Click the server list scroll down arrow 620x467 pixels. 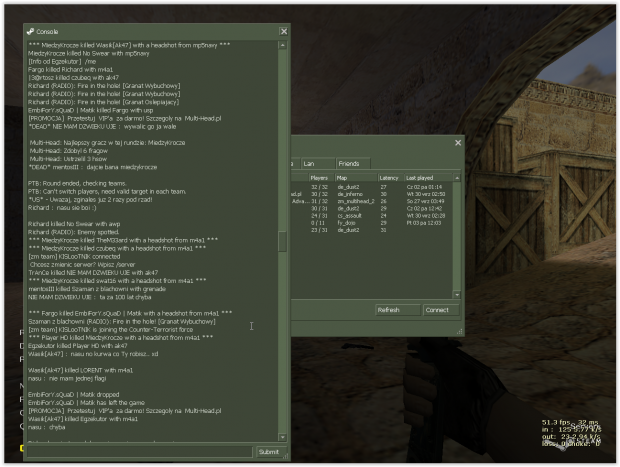pyautogui.click(x=457, y=295)
